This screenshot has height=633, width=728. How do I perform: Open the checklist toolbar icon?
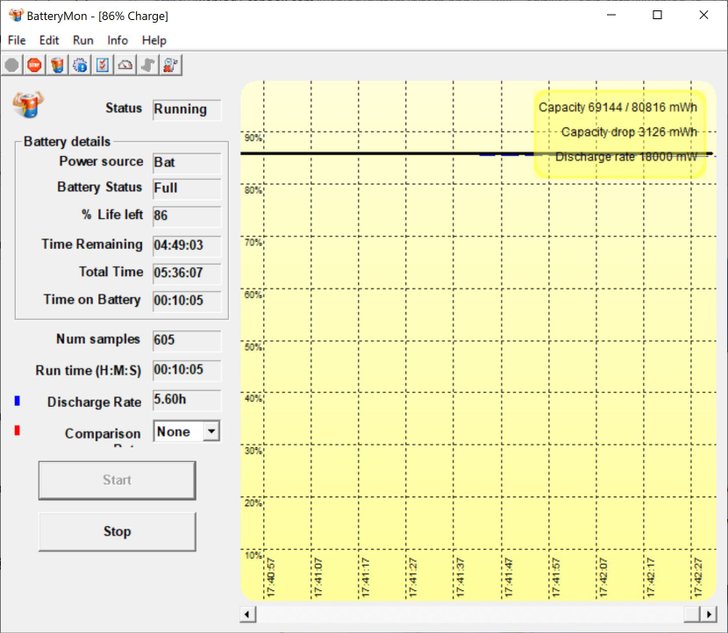(x=102, y=65)
